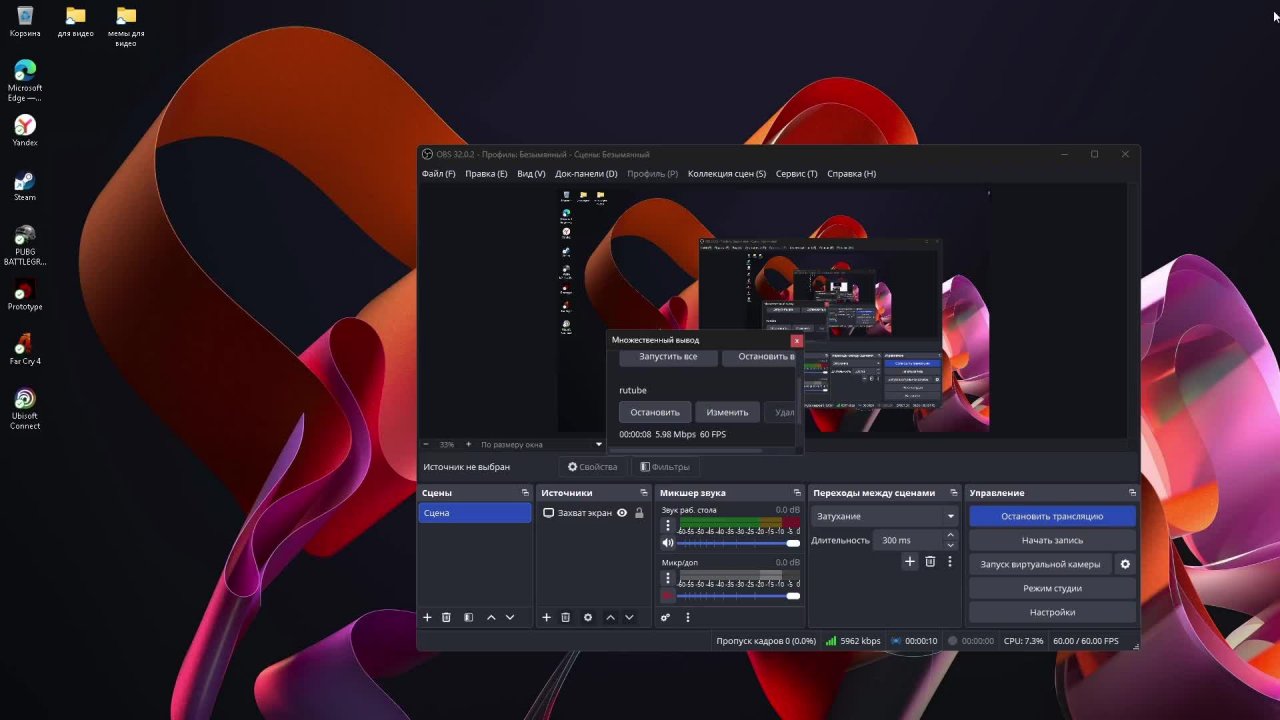
Task: Click Начать запись button
Action: [1052, 540]
